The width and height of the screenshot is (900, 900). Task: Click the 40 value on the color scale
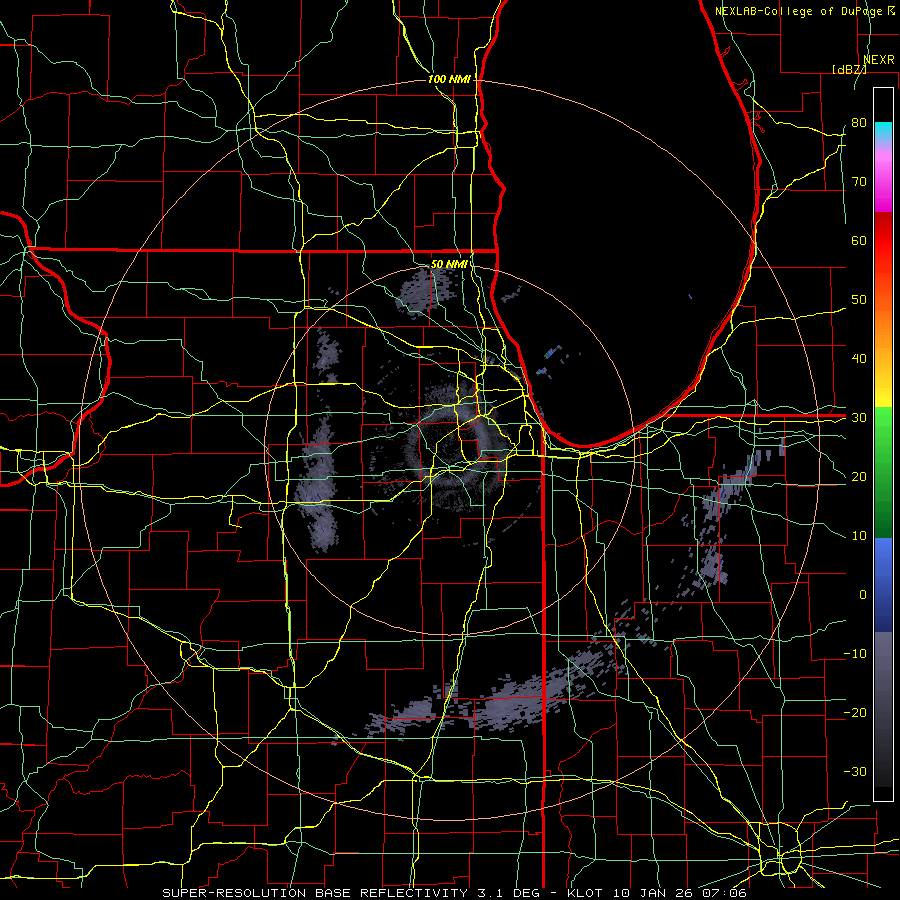pos(859,359)
